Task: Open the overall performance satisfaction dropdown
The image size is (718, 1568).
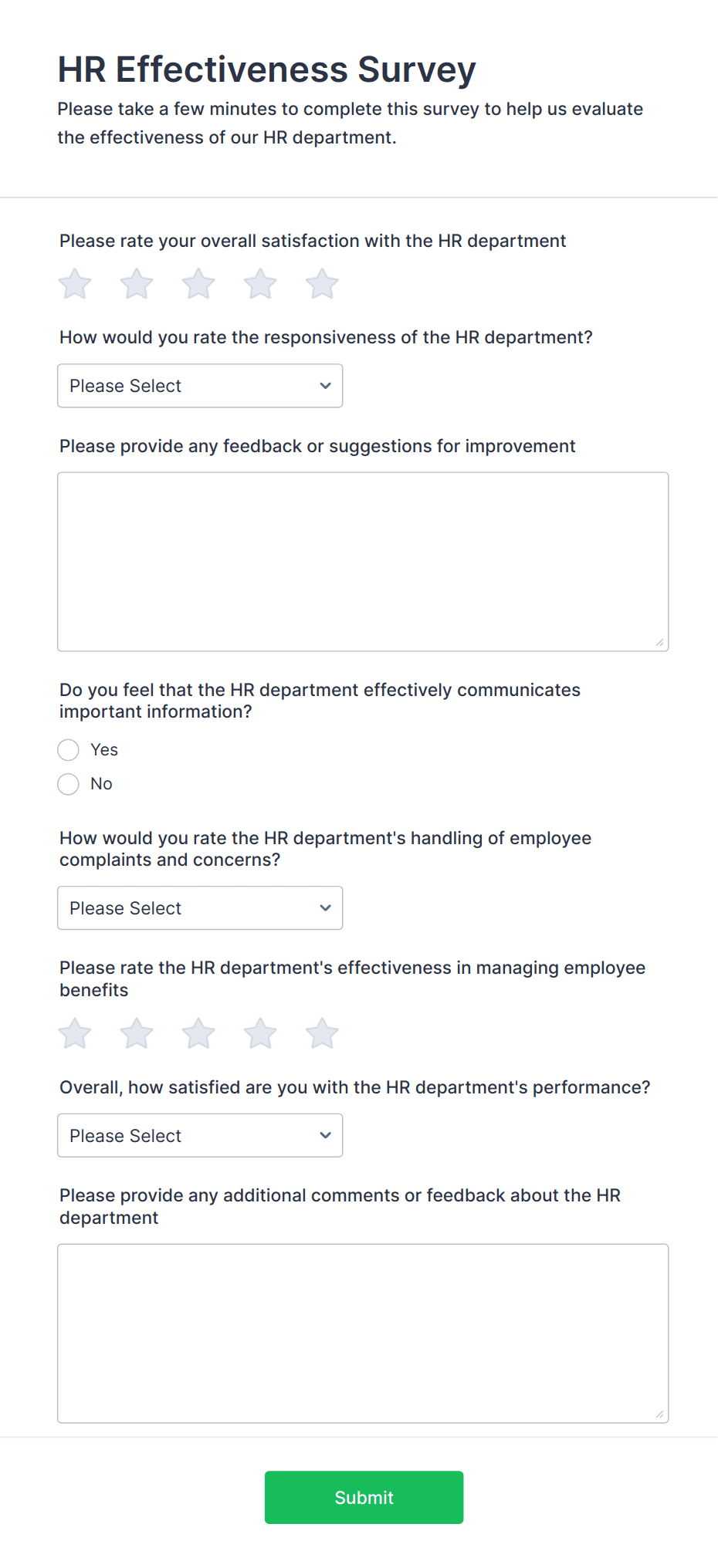Action: pyautogui.click(x=199, y=1135)
